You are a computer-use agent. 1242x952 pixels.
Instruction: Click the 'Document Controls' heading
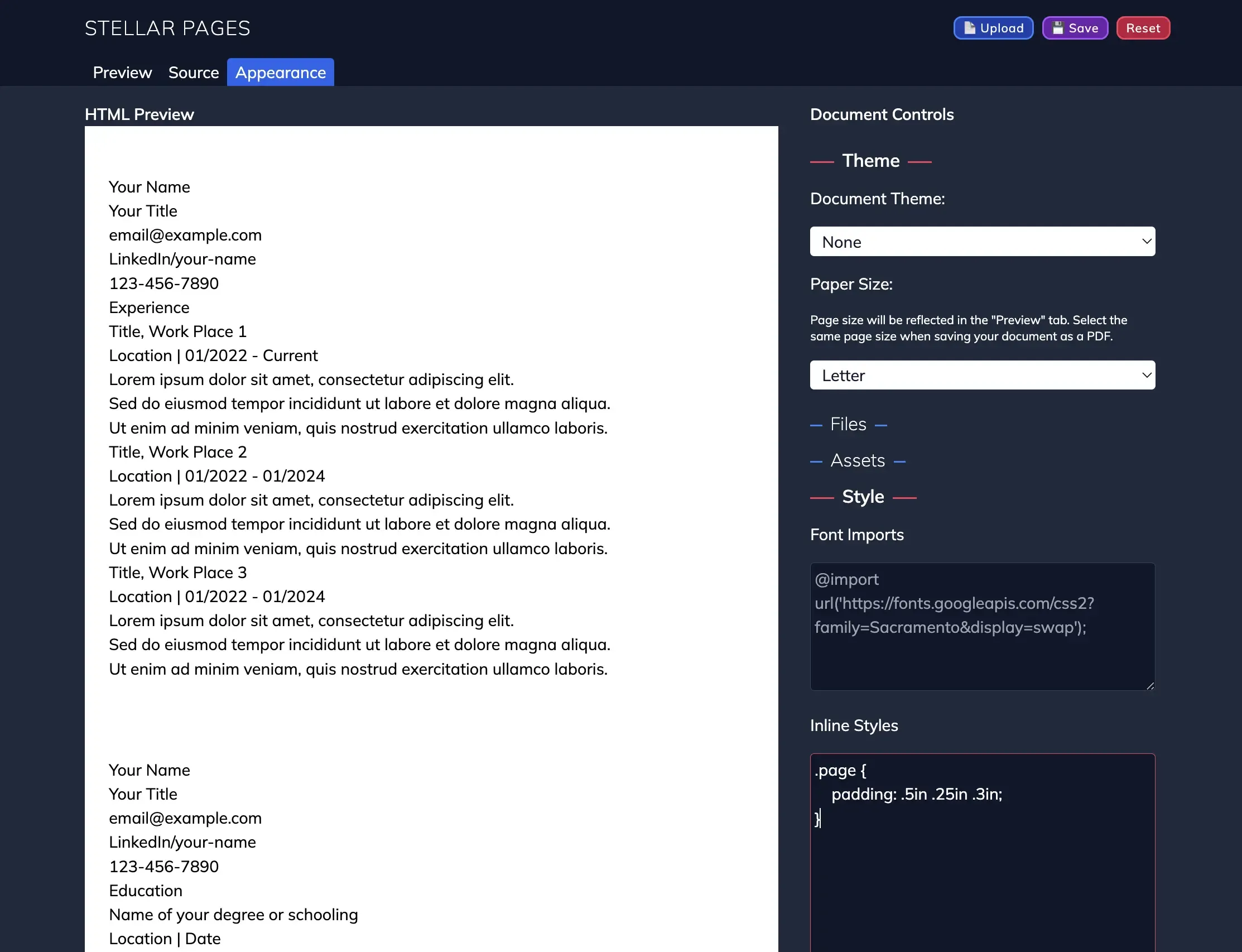882,114
